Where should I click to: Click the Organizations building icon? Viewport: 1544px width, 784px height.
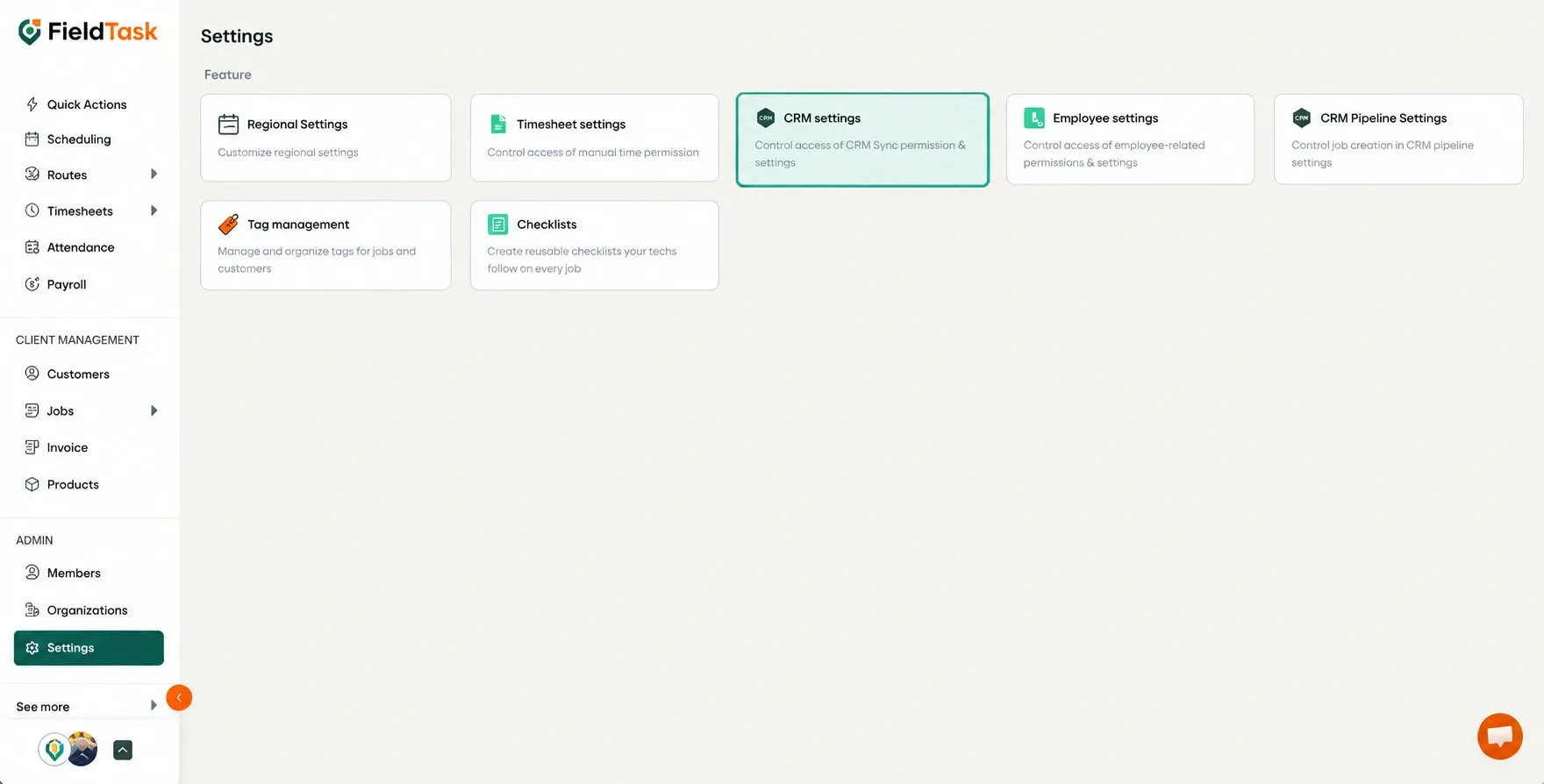tap(32, 609)
